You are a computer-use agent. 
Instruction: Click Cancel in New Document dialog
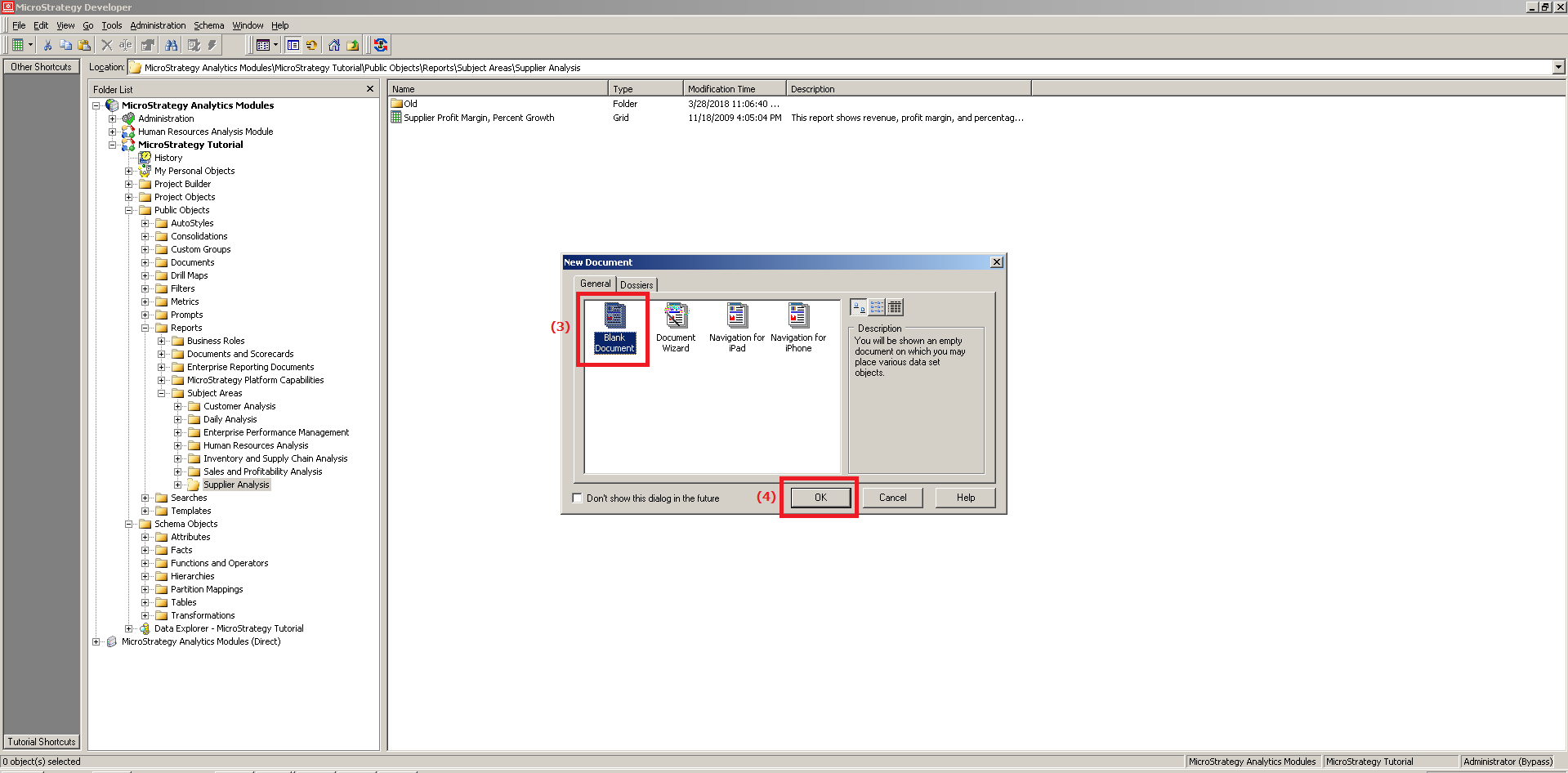(892, 498)
